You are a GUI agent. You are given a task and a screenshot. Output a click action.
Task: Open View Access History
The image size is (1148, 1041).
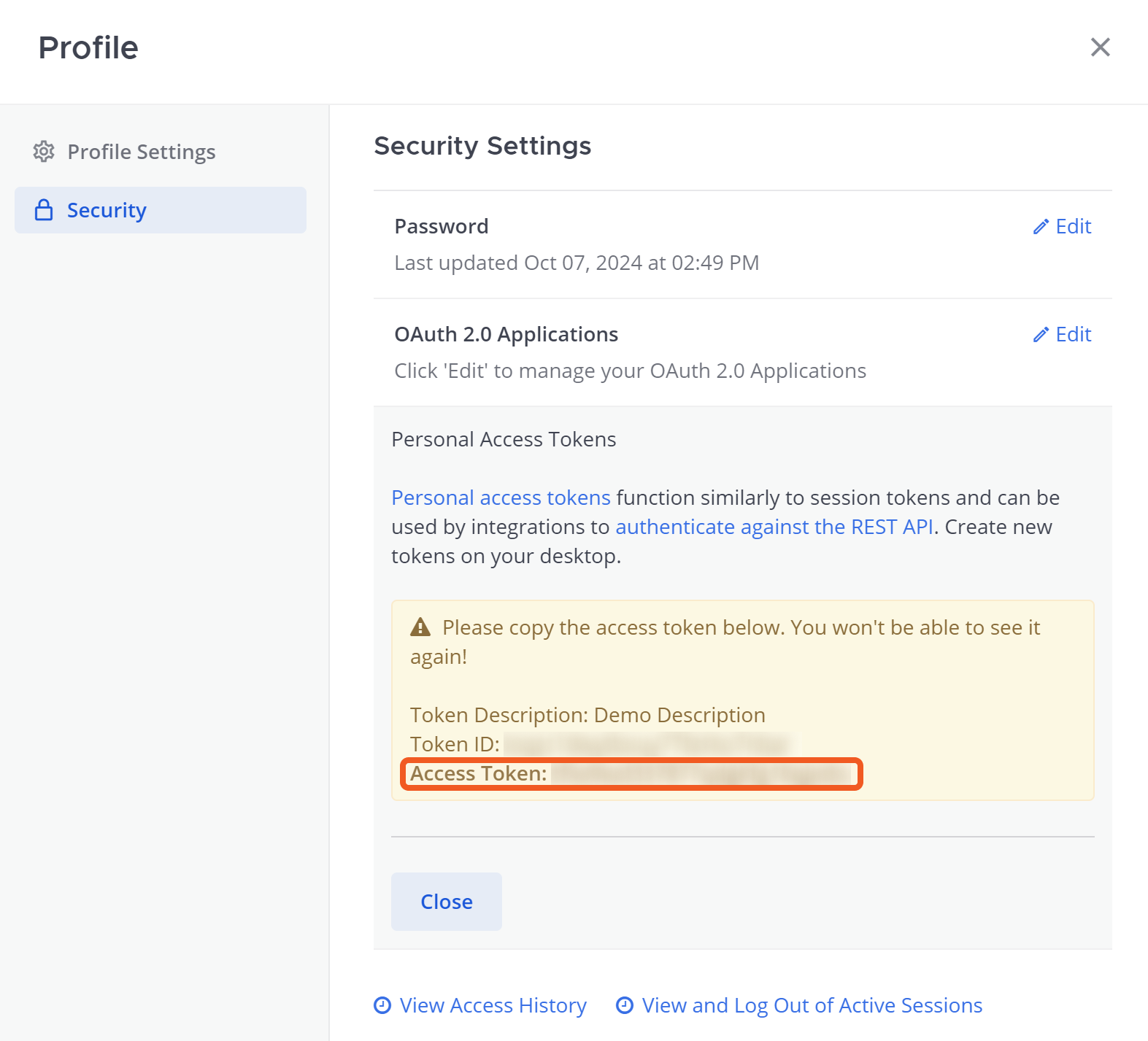493,1005
